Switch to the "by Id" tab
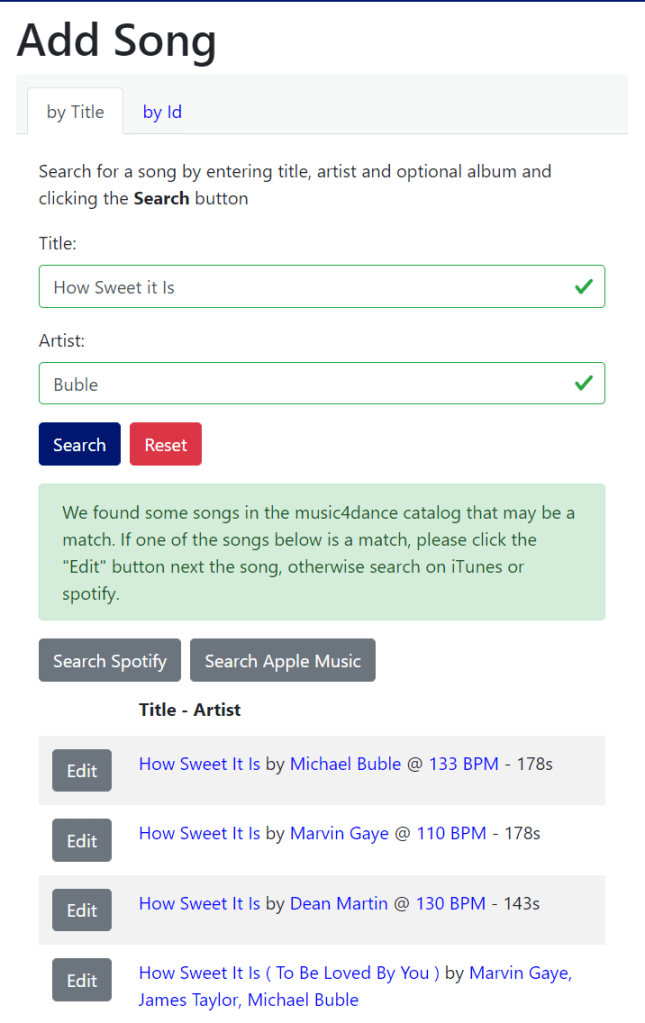645x1023 pixels. pyautogui.click(x=162, y=112)
